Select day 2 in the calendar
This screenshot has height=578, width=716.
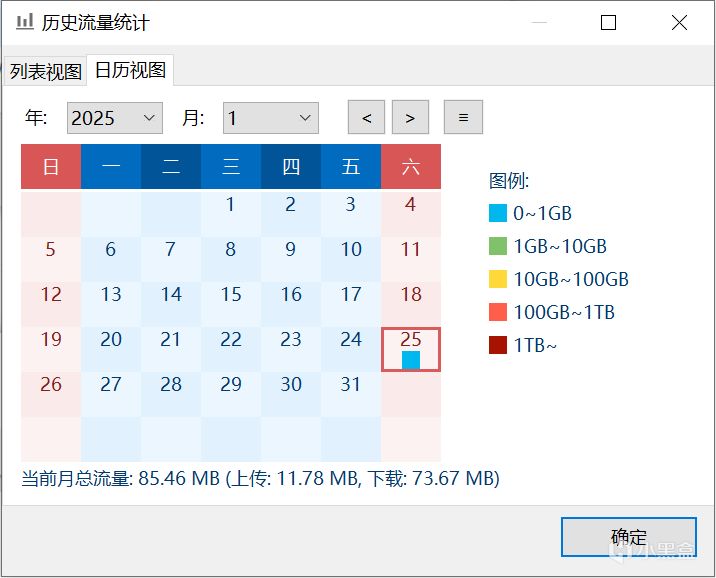click(291, 213)
